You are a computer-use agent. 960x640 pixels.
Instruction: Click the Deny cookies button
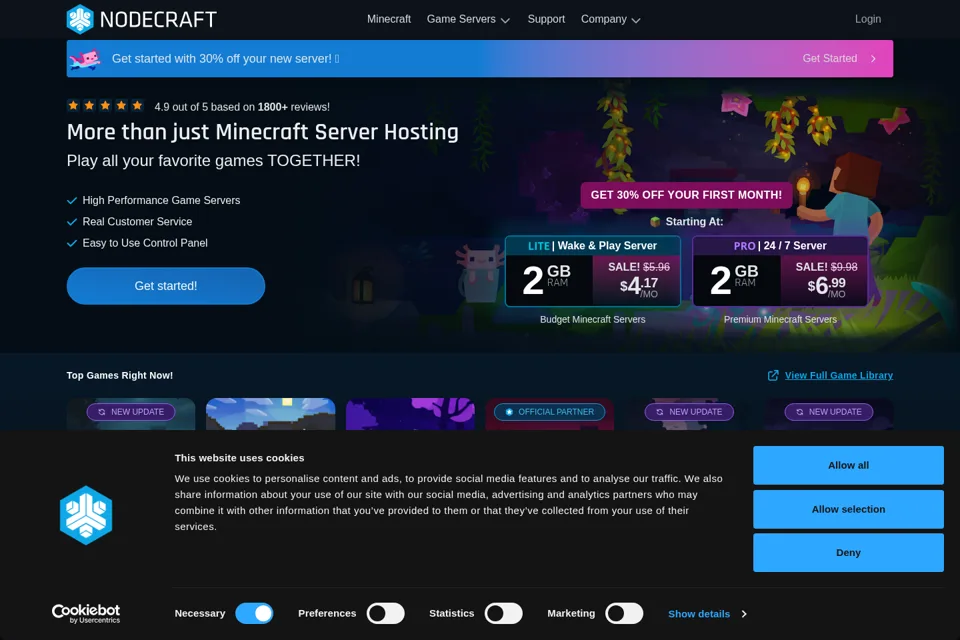click(x=848, y=552)
